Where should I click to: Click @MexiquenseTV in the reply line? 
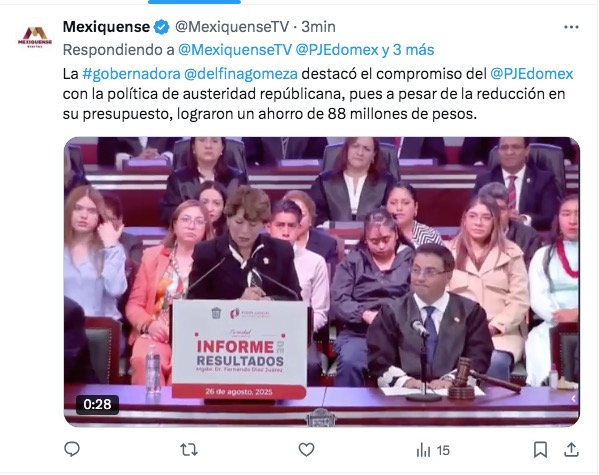pos(235,50)
